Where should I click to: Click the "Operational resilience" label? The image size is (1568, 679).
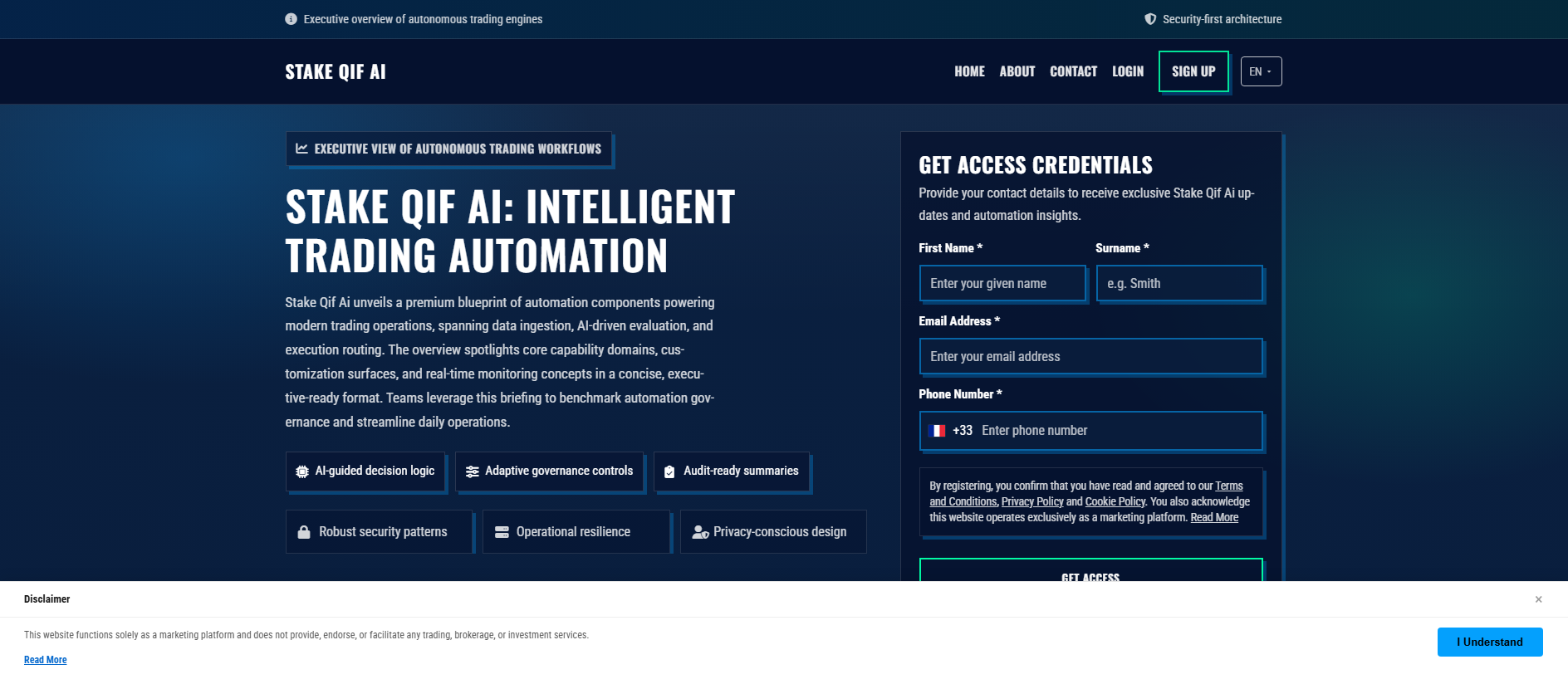(x=573, y=532)
